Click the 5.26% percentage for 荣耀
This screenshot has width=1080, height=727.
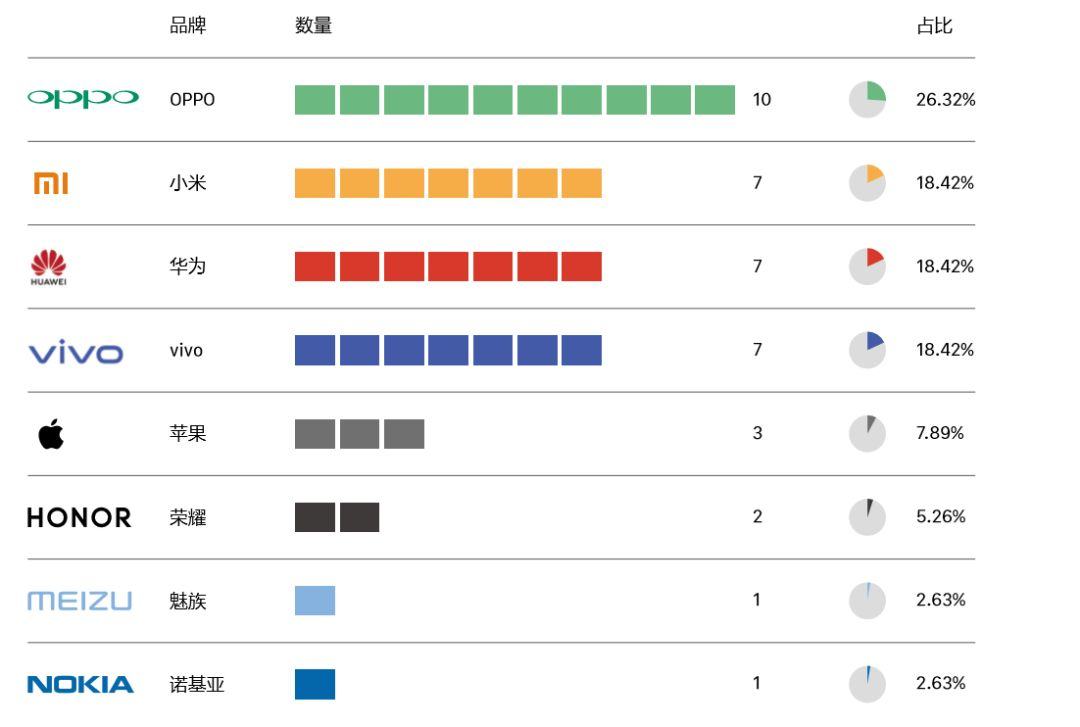940,517
